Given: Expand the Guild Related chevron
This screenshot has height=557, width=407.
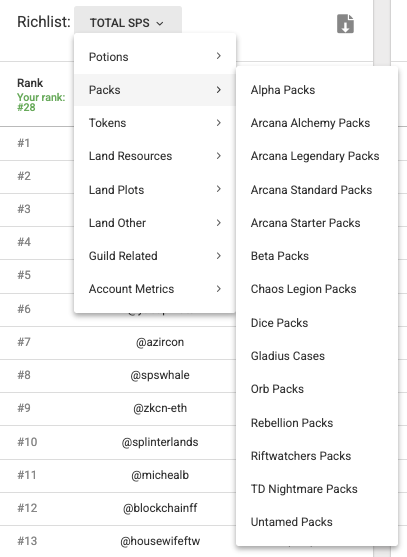Looking at the screenshot, I should coord(218,256).
